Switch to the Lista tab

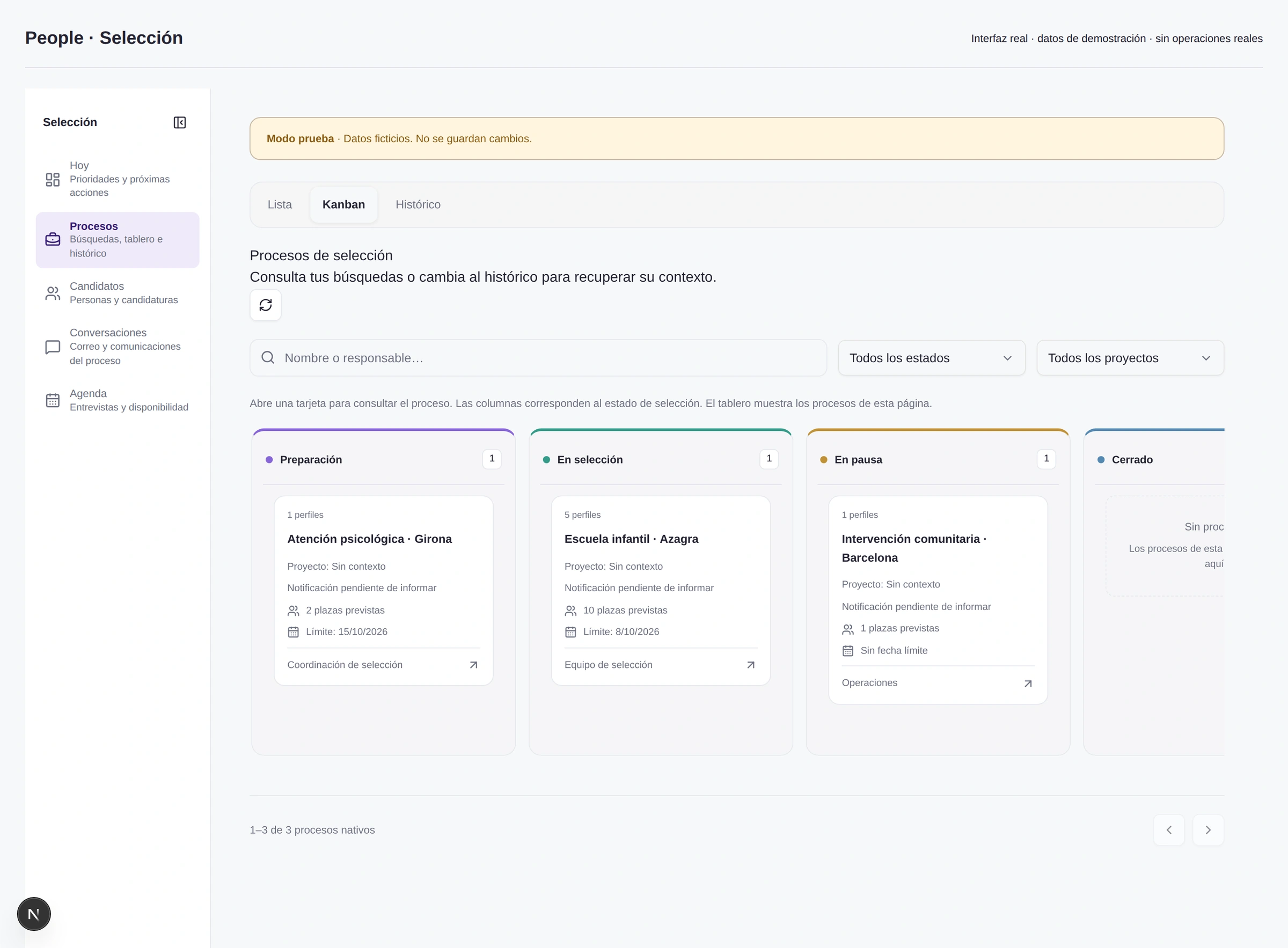(x=280, y=204)
